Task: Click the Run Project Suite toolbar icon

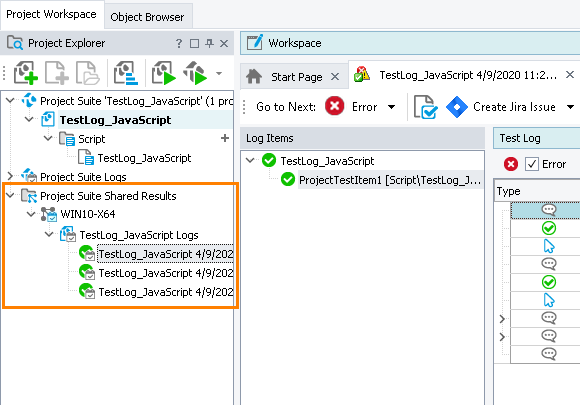Action: tap(195, 73)
